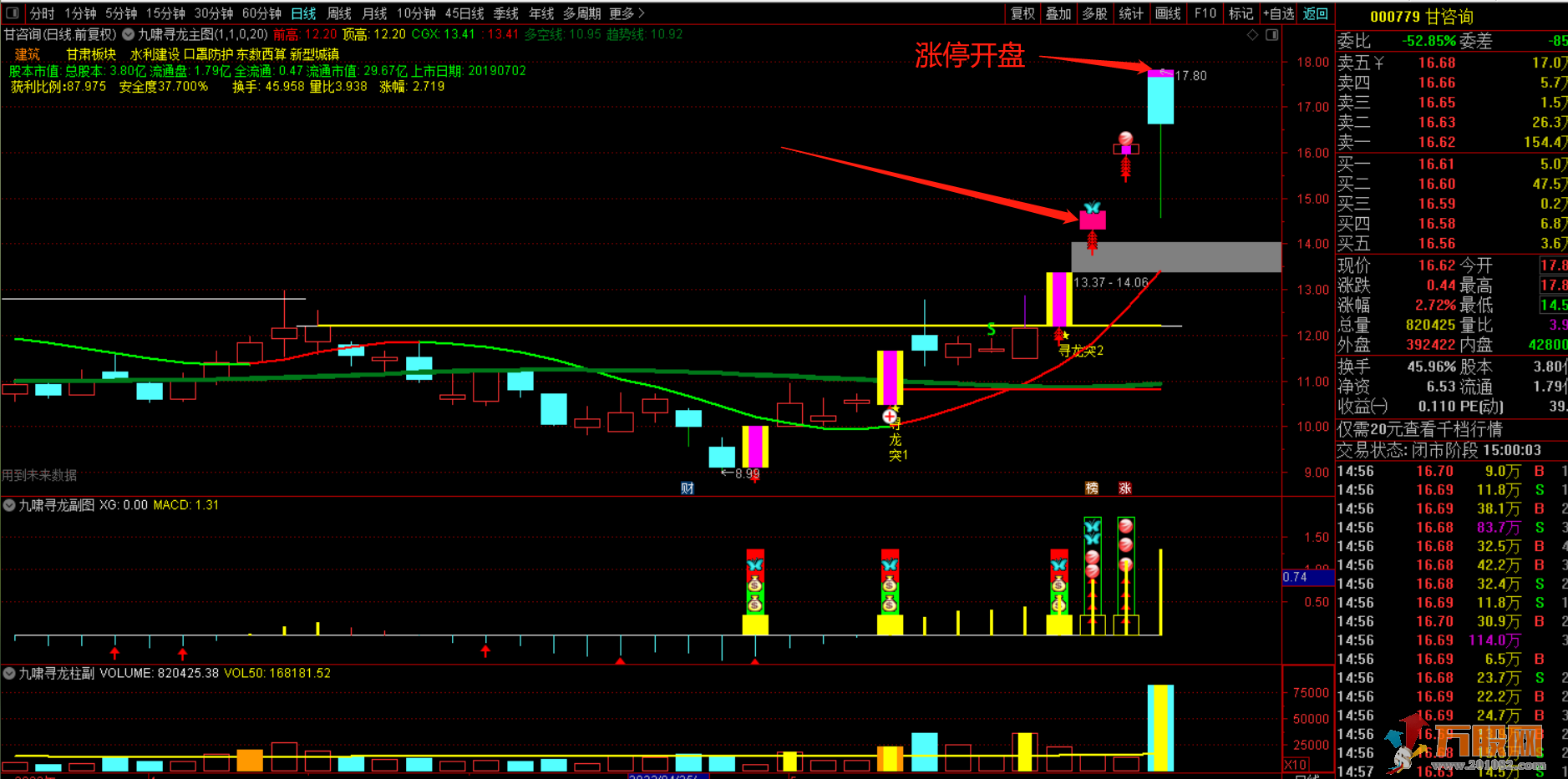Click the 寻龙突1 plus signal icon
This screenshot has height=779, width=1568.
[890, 416]
